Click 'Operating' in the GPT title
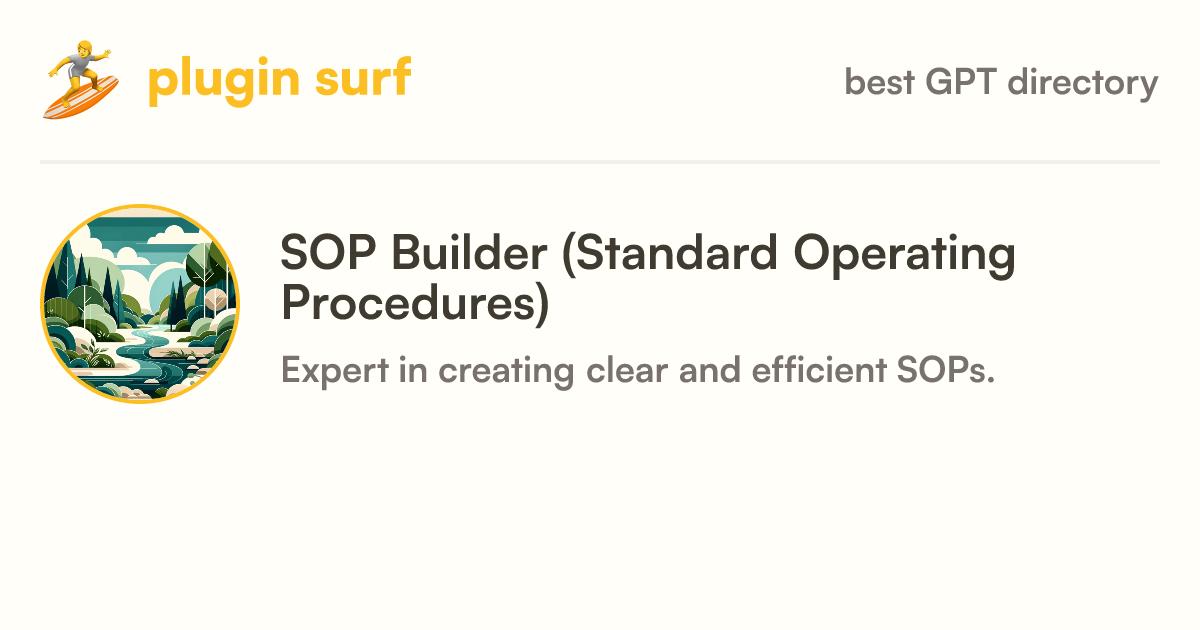1200x630 pixels. click(905, 256)
